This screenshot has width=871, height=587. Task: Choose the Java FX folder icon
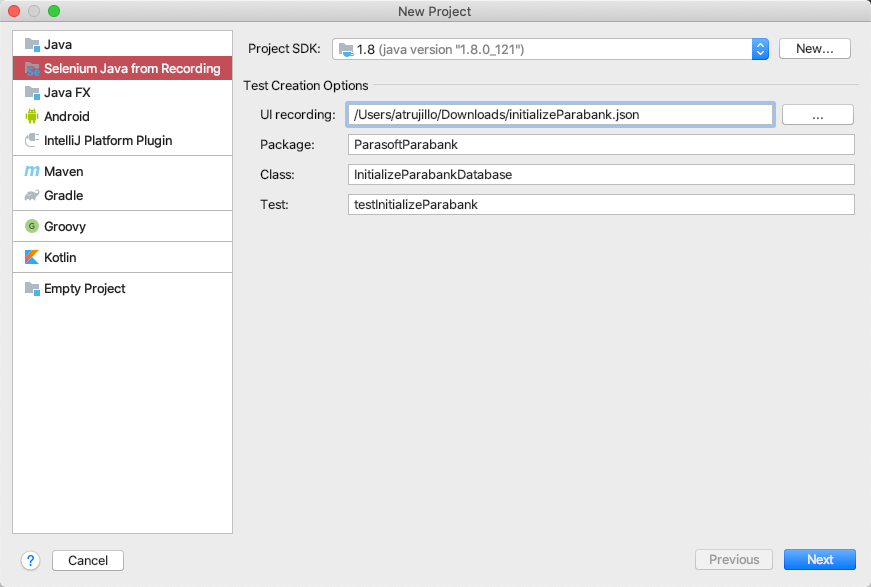32,93
